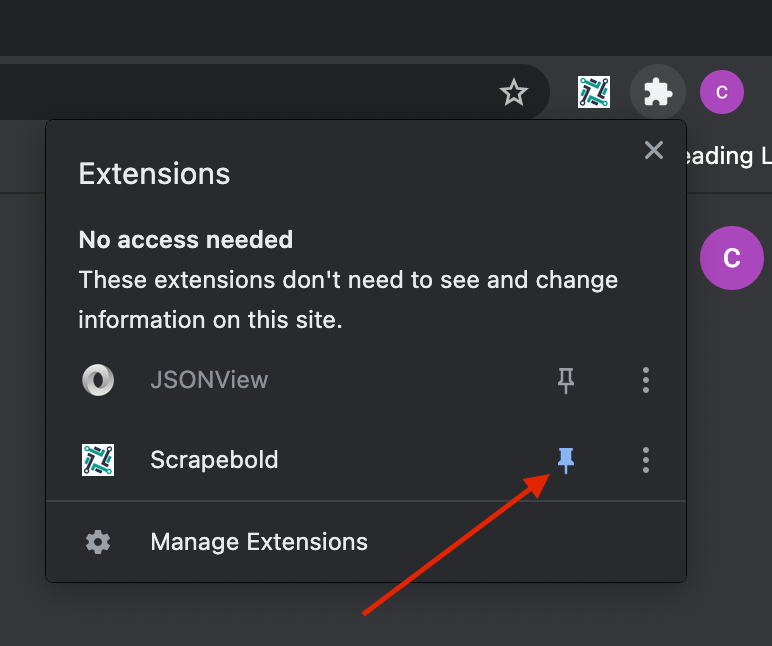The height and width of the screenshot is (646, 772).
Task: Open more actions menu for Scrapebold
Action: (645, 460)
